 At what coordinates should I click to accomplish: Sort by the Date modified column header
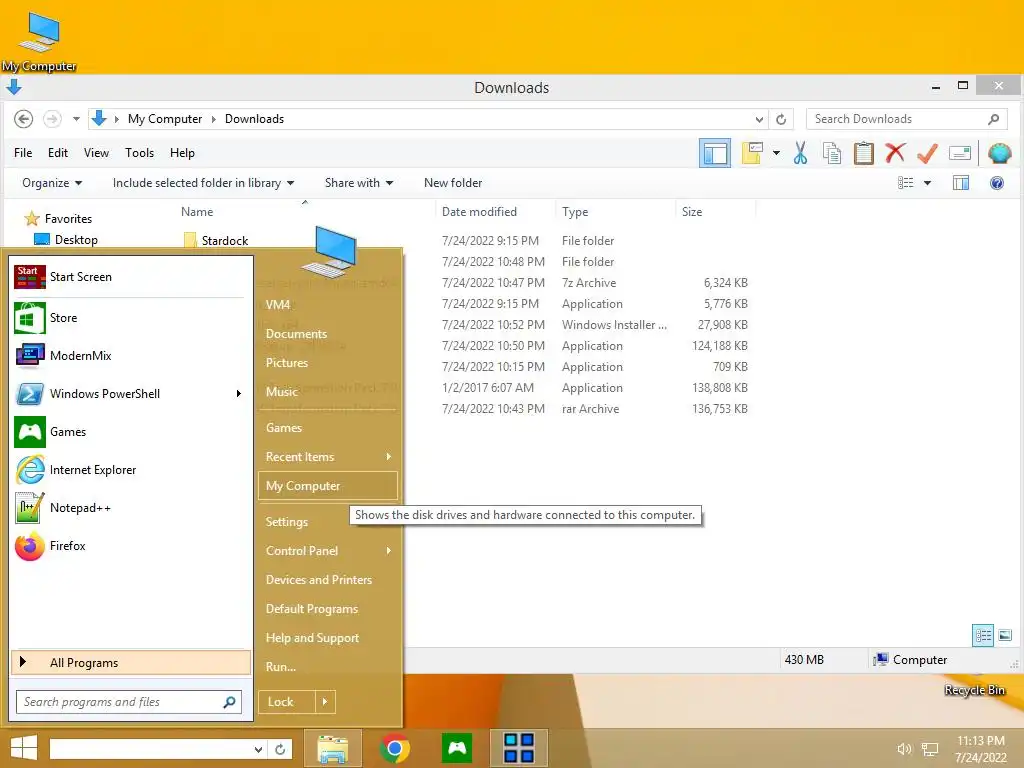click(x=479, y=212)
